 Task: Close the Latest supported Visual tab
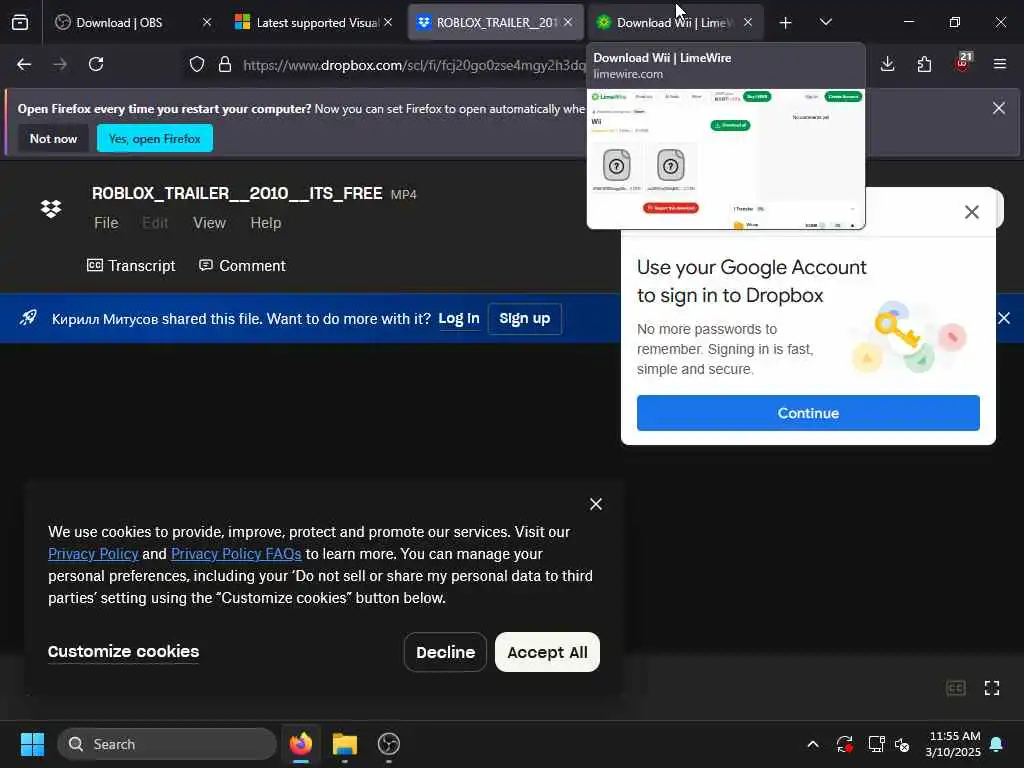pyautogui.click(x=388, y=22)
